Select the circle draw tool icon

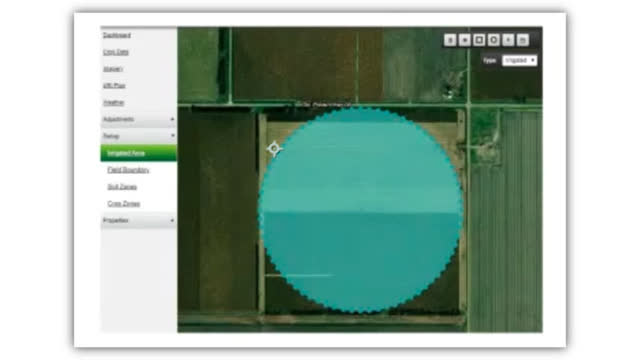[493, 40]
